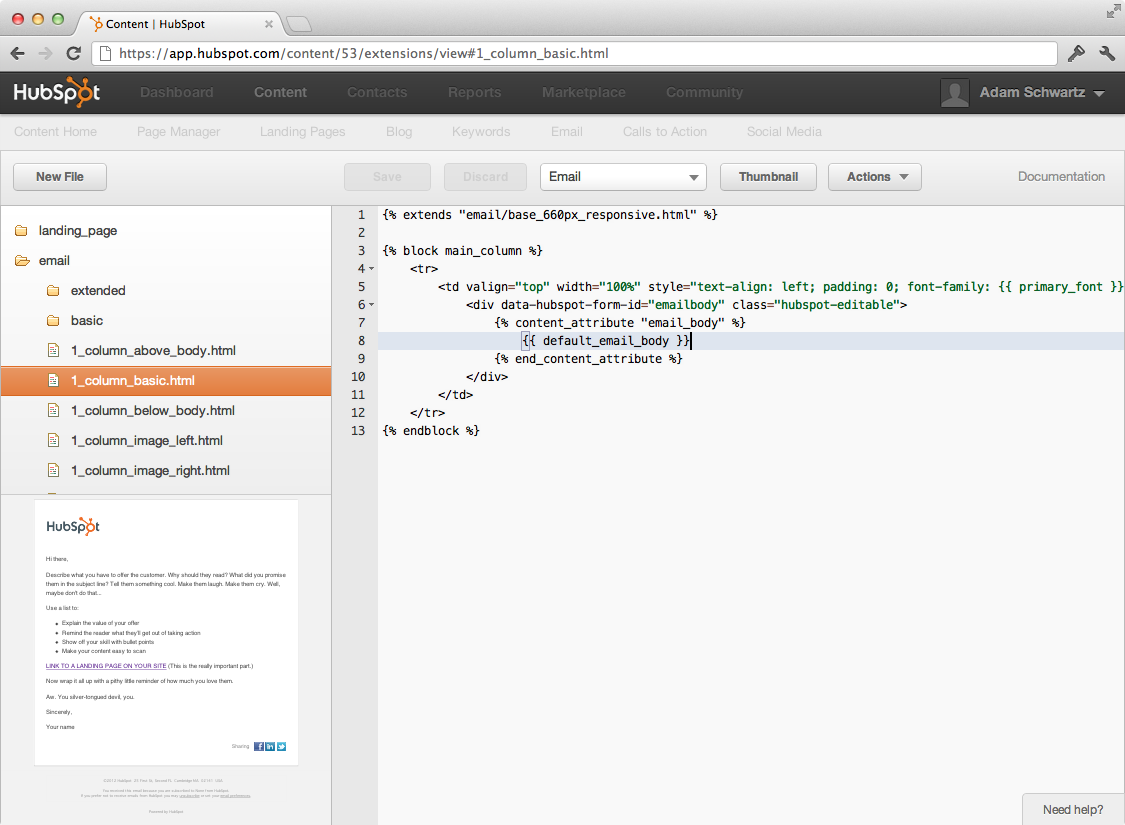The height and width of the screenshot is (825, 1125).
Task: Click file icon of 1_column_below_body.html
Action: click(x=53, y=410)
